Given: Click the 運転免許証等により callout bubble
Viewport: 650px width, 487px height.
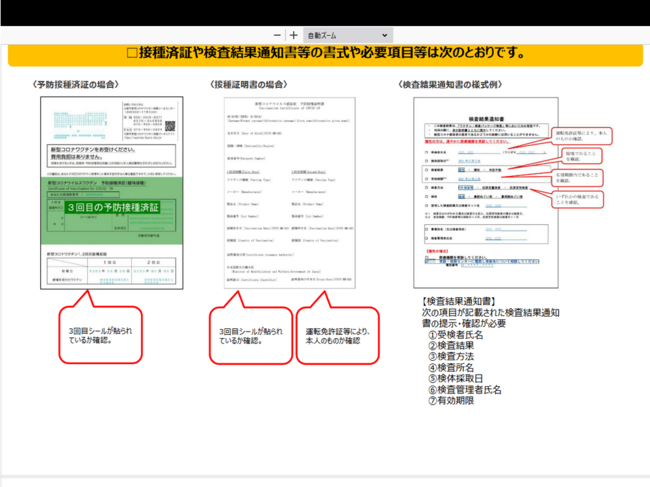Looking at the screenshot, I should coord(339,334).
